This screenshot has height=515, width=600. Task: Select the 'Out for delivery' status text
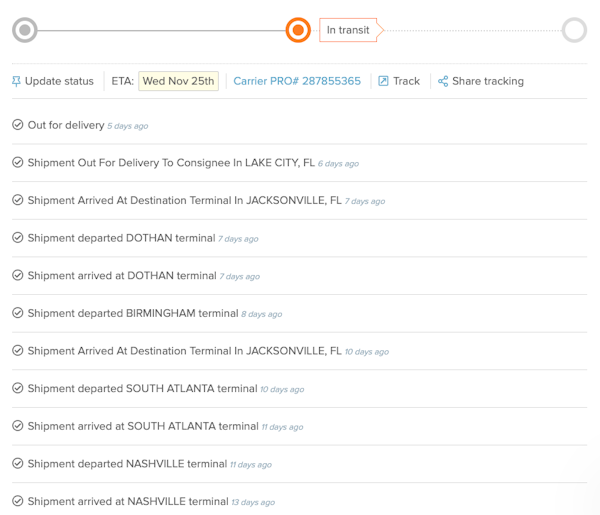[x=66, y=125]
